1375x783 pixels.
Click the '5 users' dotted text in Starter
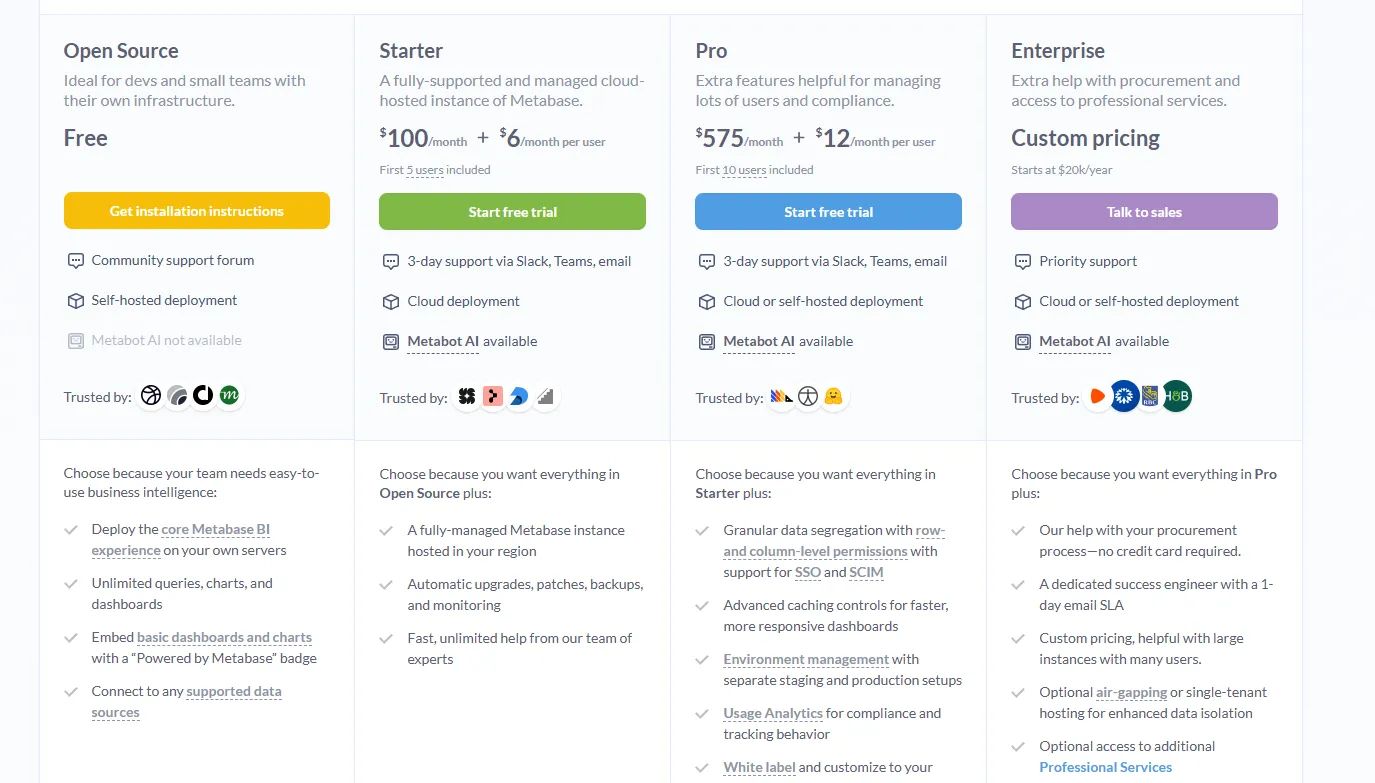pos(425,170)
